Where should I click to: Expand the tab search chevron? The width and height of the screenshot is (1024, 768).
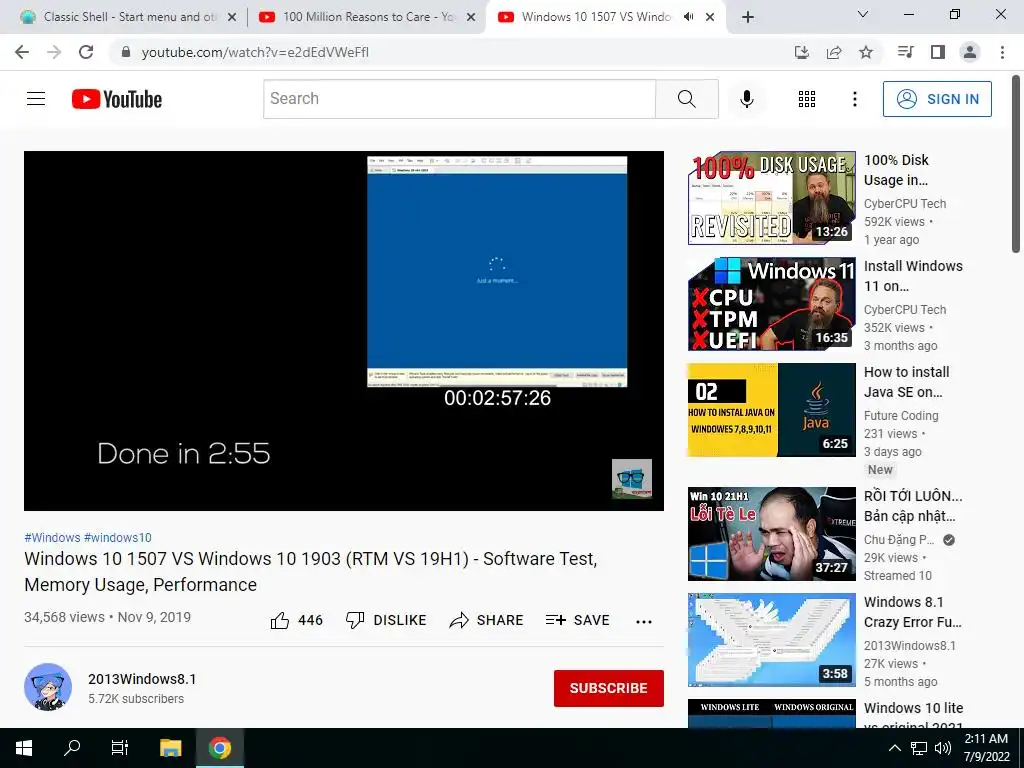click(x=863, y=14)
